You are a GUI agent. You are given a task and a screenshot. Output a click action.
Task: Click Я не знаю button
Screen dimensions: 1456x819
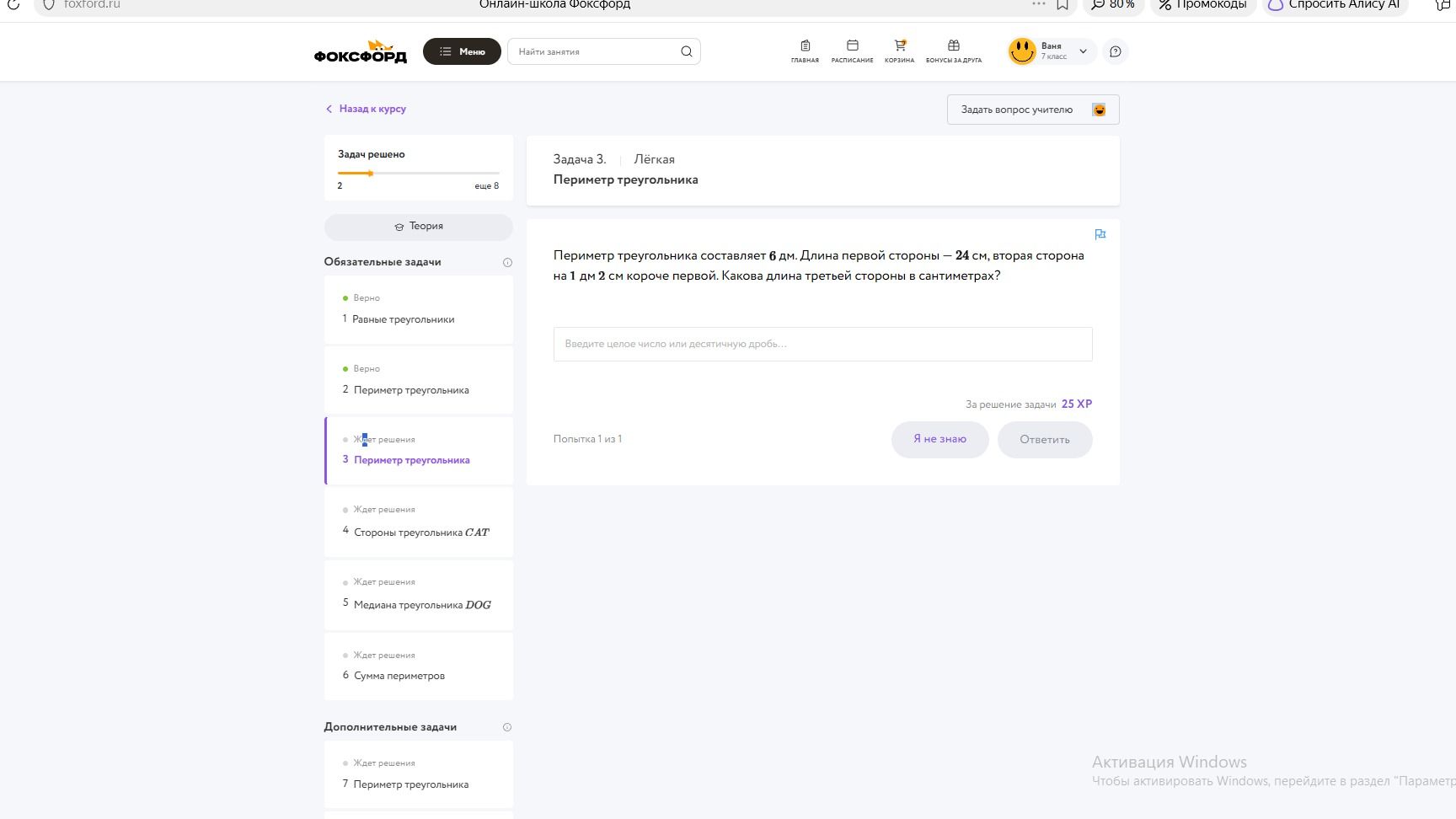[939, 439]
